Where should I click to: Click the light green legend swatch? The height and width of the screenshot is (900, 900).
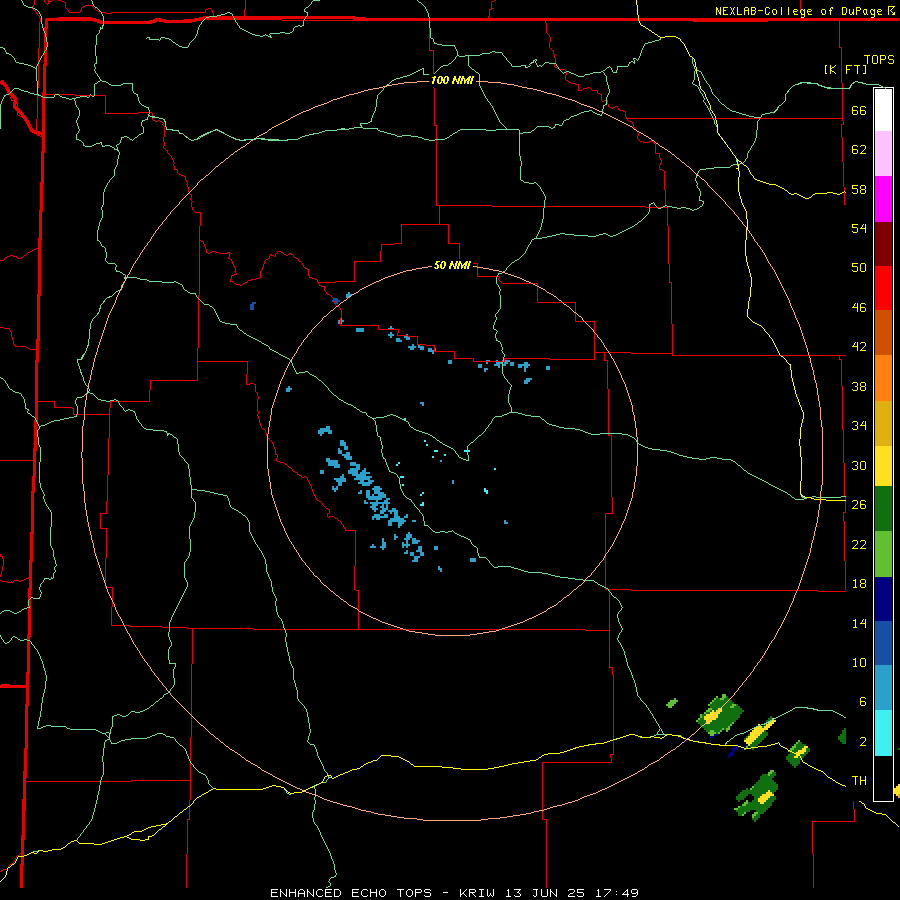[x=883, y=554]
